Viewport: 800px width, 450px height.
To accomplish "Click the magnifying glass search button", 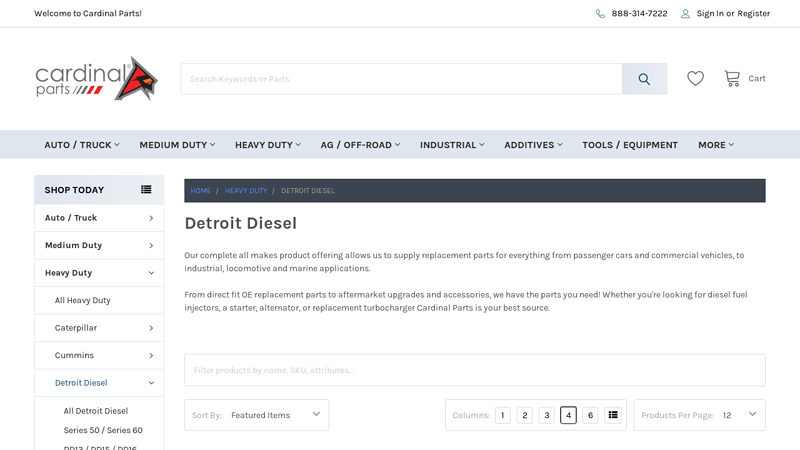I will pos(644,79).
